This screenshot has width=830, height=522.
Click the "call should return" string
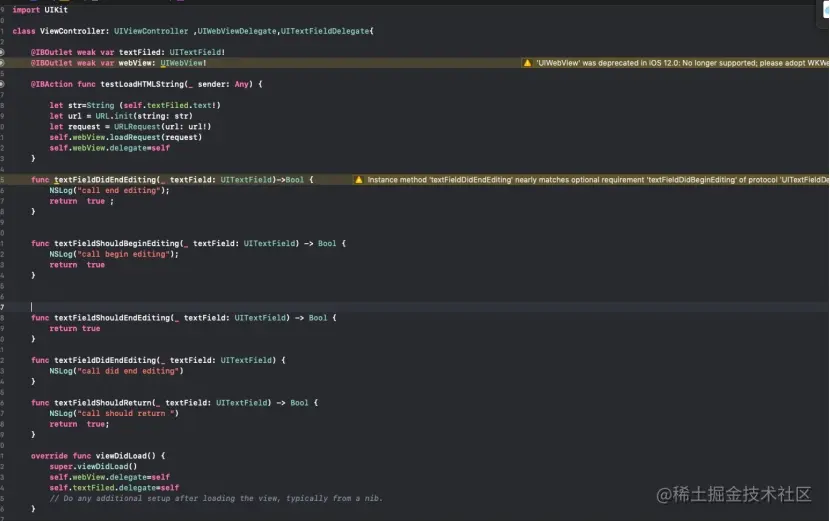tap(125, 413)
